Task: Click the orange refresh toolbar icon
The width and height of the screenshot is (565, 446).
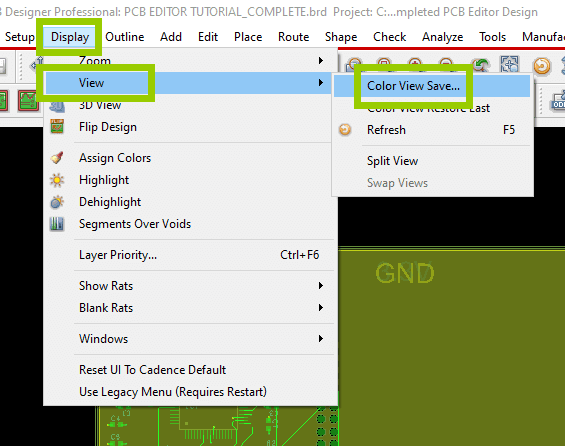Action: point(542,66)
